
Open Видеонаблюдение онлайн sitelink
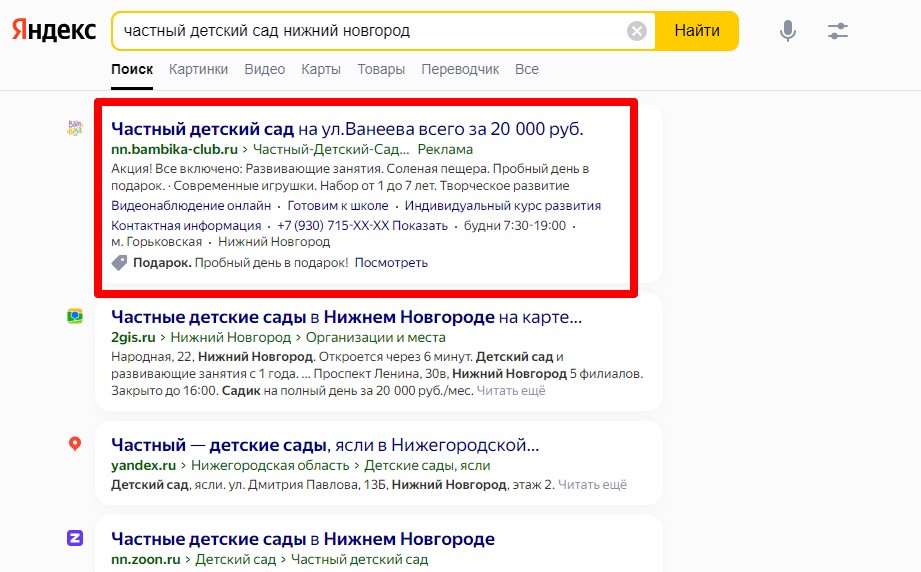(191, 206)
